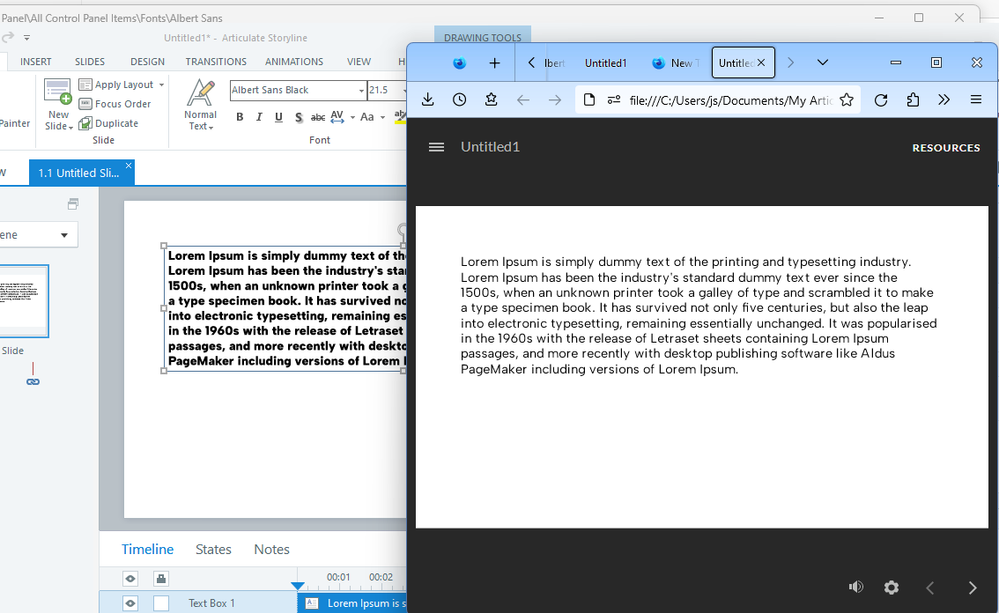Screen dimensions: 999x613
Task: Toggle lock all objects icon in timeline header
Action: coord(161,579)
